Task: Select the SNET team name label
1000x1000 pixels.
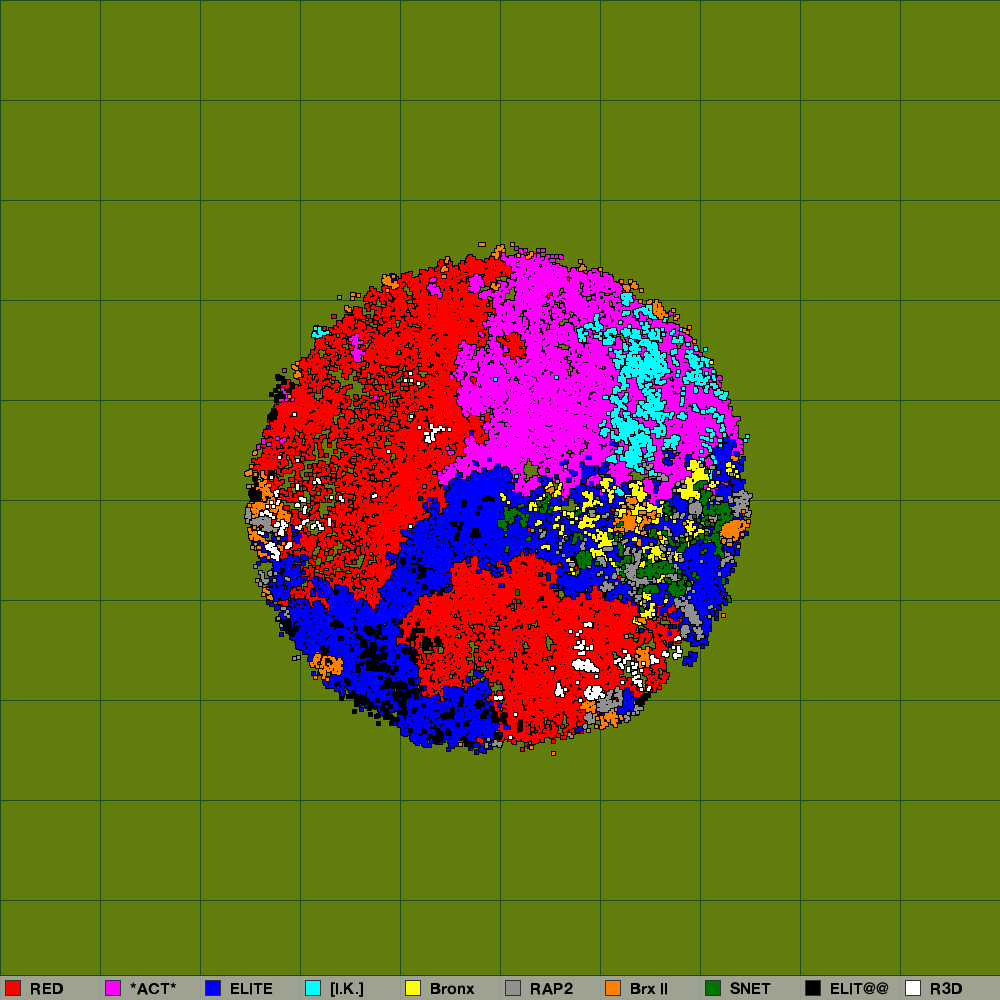Action: (750, 989)
